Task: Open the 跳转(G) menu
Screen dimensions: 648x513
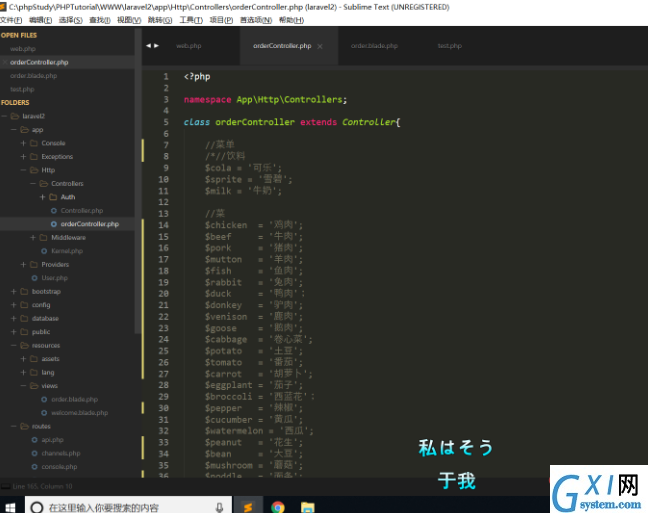Action: coord(160,20)
